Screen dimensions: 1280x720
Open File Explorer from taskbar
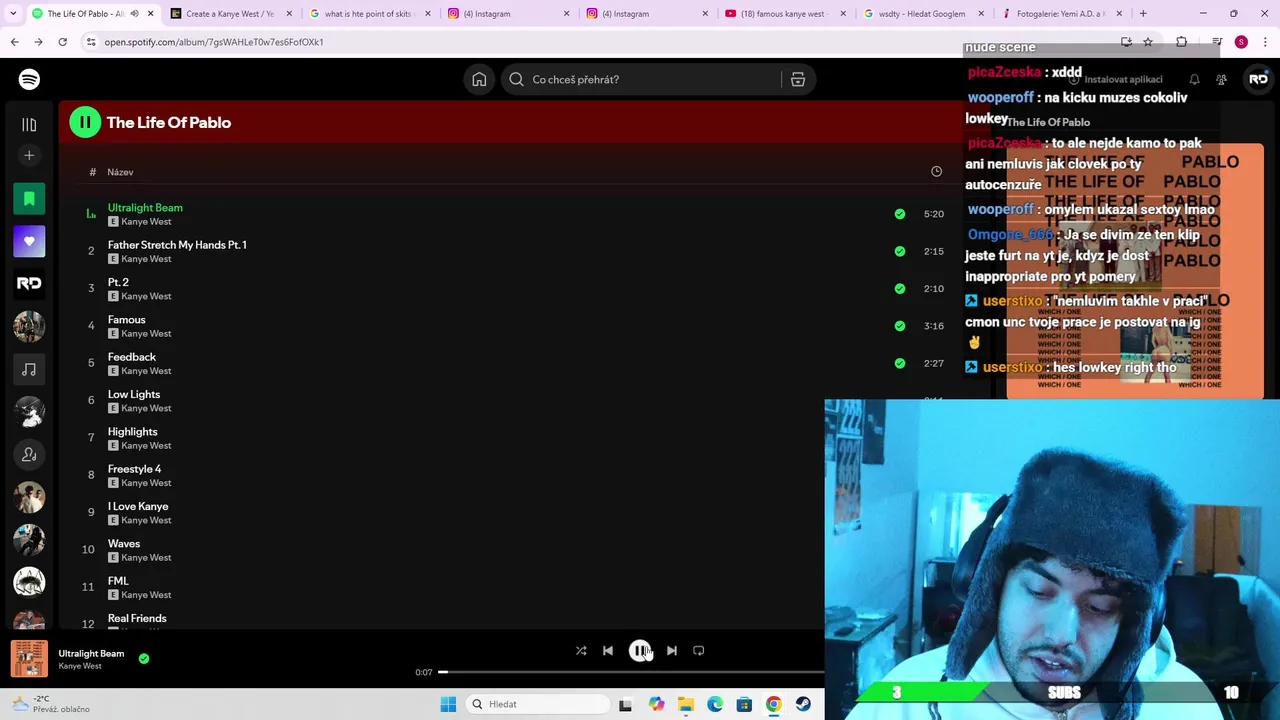point(685,704)
